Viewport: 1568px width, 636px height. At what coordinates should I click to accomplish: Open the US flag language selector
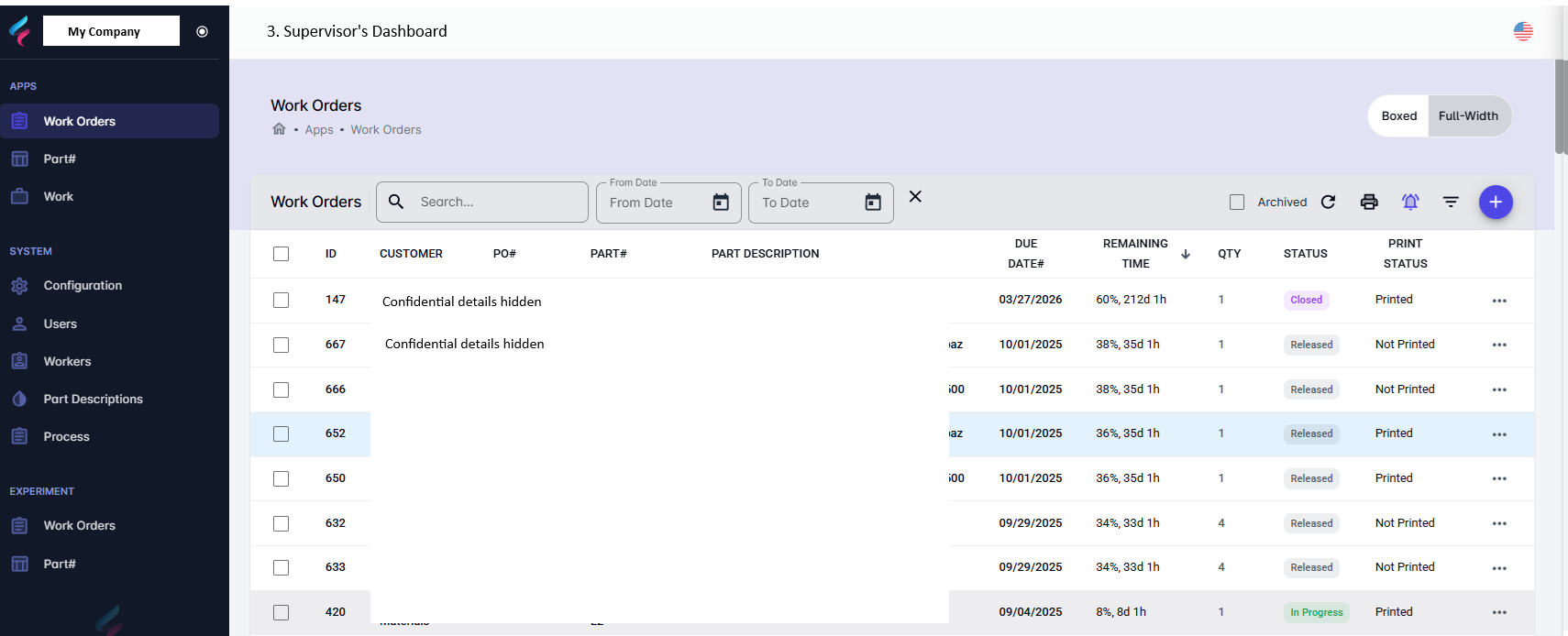(x=1523, y=31)
